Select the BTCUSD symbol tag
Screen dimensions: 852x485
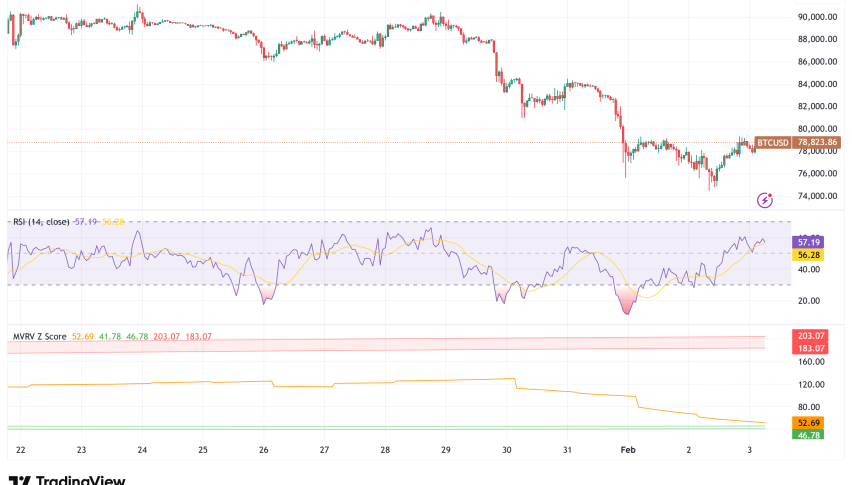click(x=772, y=143)
